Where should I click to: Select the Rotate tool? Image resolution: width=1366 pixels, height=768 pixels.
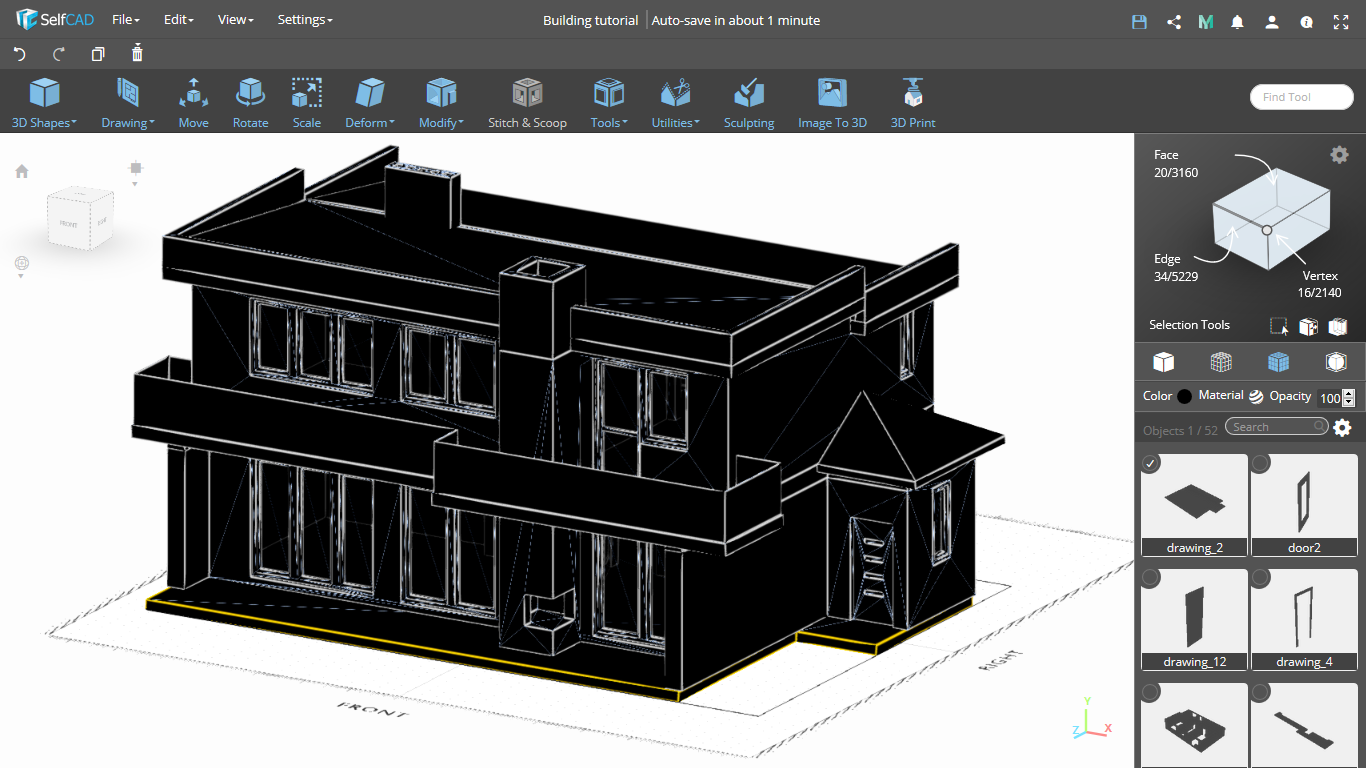(x=250, y=104)
